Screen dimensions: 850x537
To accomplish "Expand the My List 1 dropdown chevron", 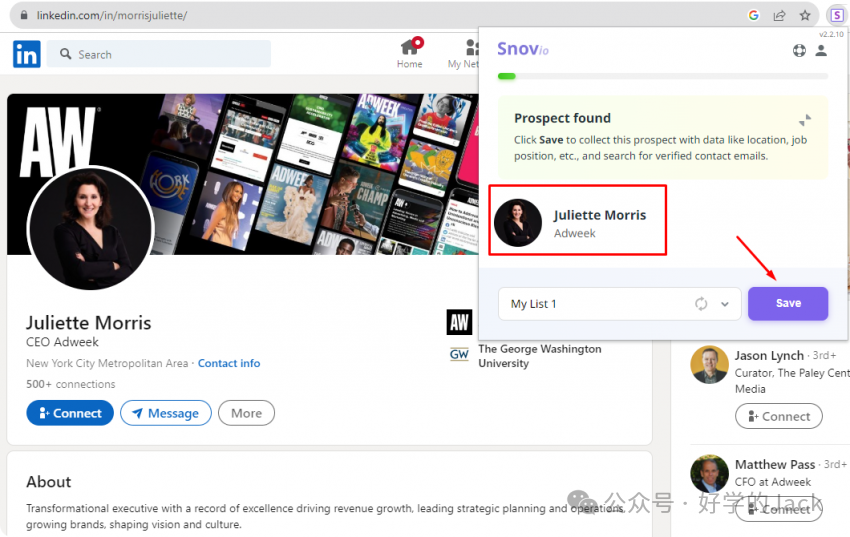I will 725,304.
